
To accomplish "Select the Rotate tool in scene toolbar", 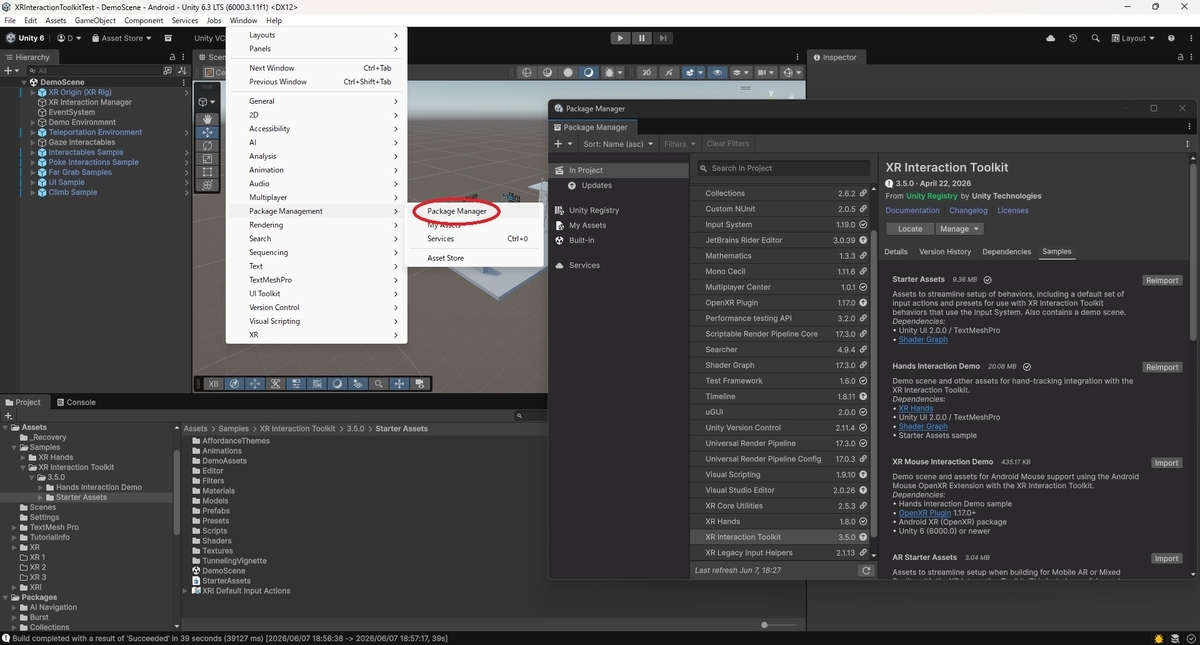I will (x=208, y=146).
